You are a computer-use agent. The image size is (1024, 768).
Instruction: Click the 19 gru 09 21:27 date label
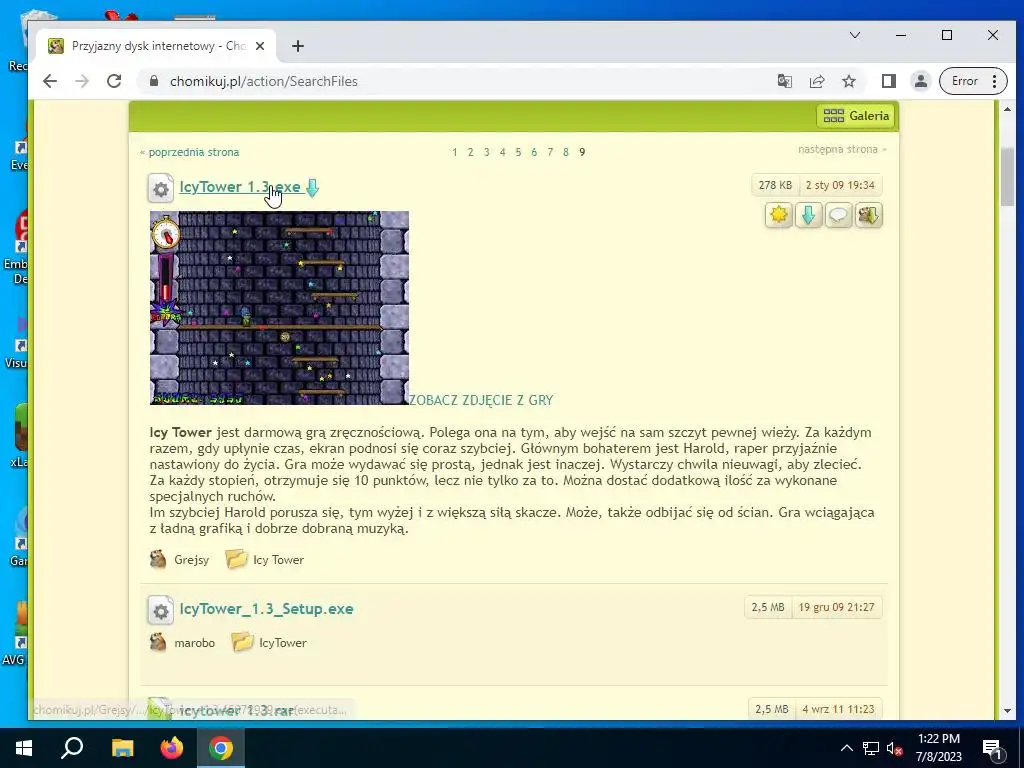pos(836,607)
